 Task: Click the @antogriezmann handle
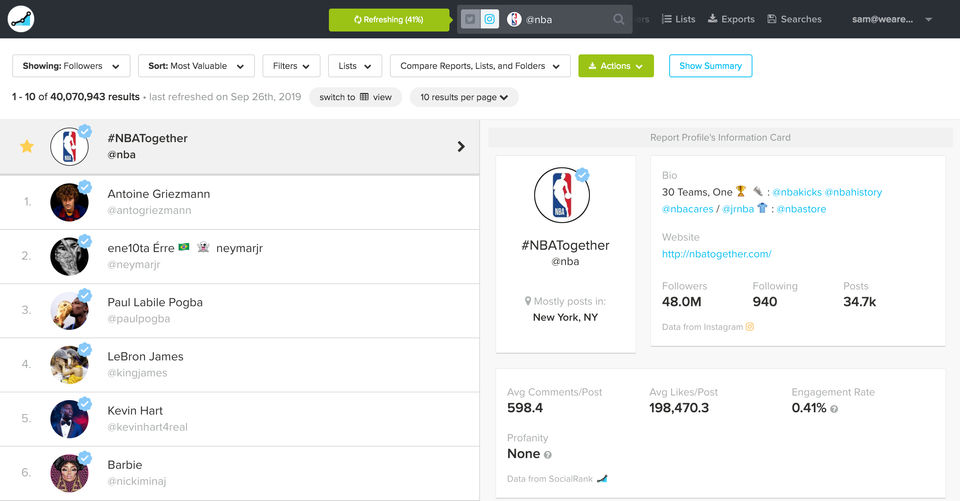pos(149,210)
